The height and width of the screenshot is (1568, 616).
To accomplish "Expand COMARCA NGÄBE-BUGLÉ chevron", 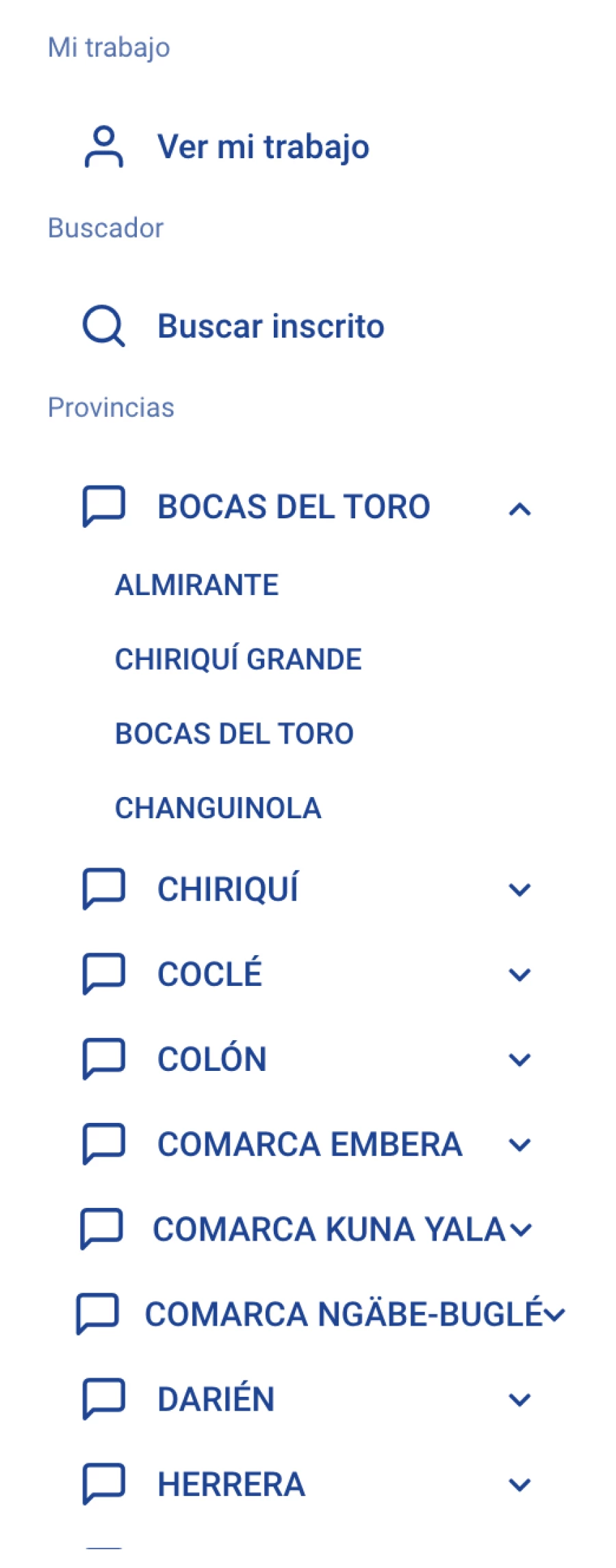I will [554, 1315].
